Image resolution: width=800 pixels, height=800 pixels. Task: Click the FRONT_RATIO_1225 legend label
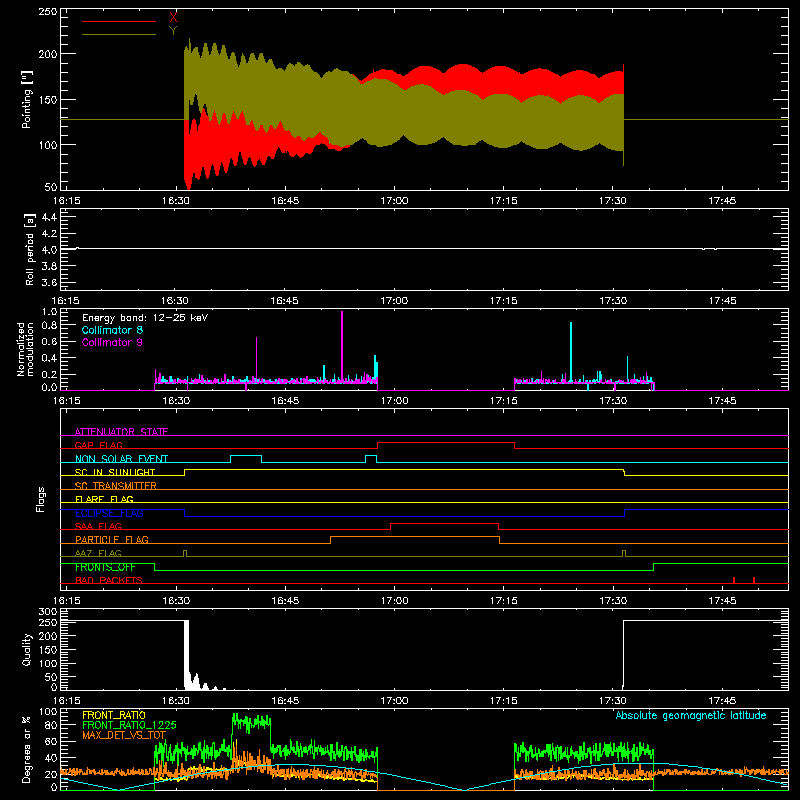[129, 725]
